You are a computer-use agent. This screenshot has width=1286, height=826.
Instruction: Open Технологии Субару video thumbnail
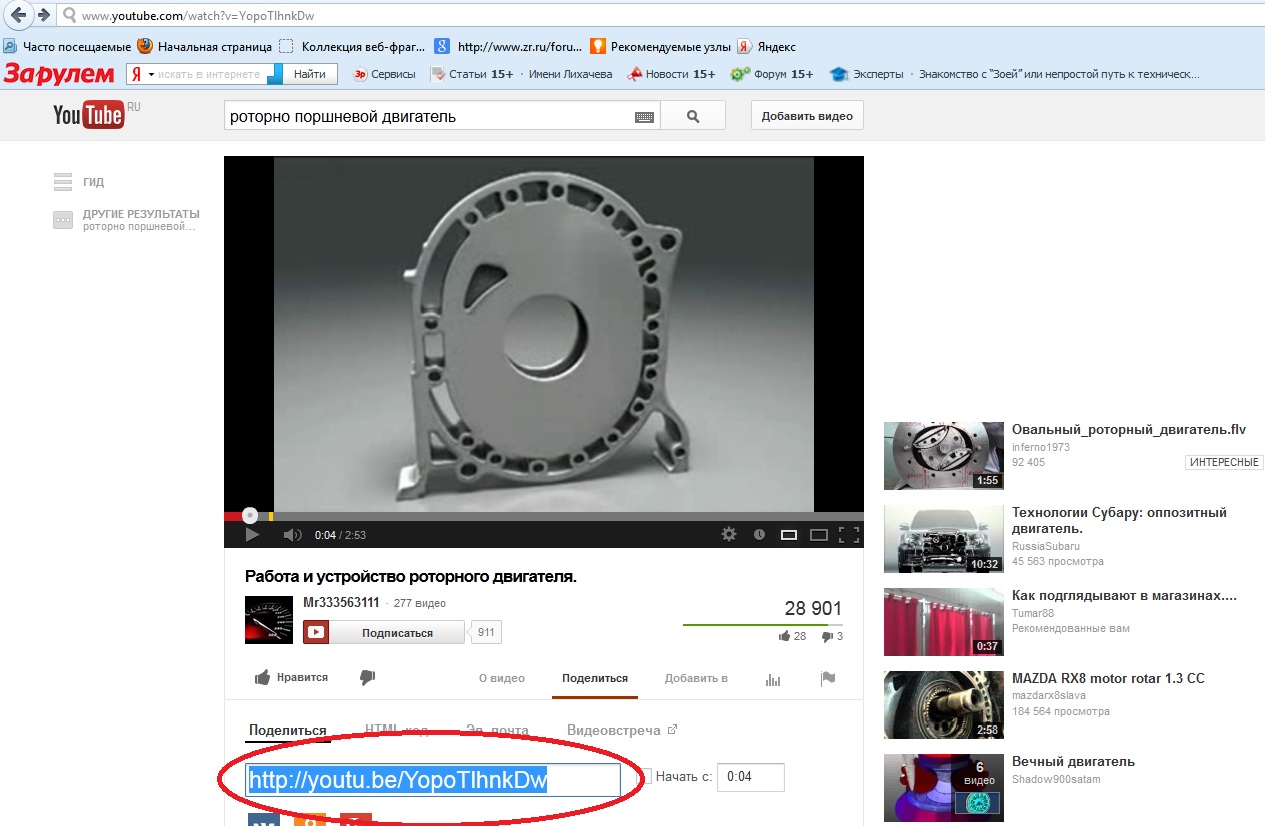[x=944, y=538]
